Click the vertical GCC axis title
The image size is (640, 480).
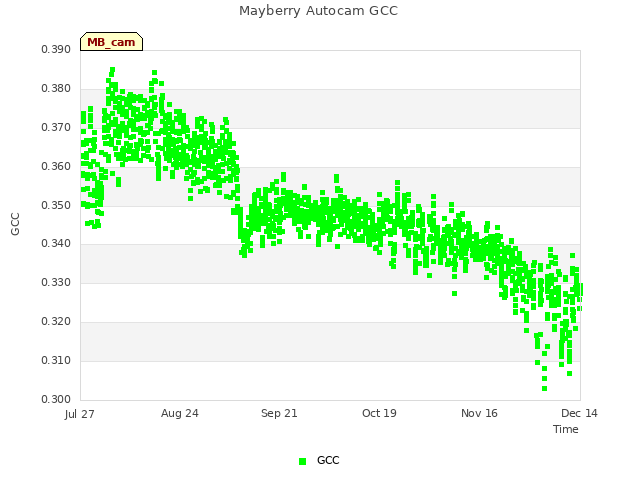coord(15,224)
